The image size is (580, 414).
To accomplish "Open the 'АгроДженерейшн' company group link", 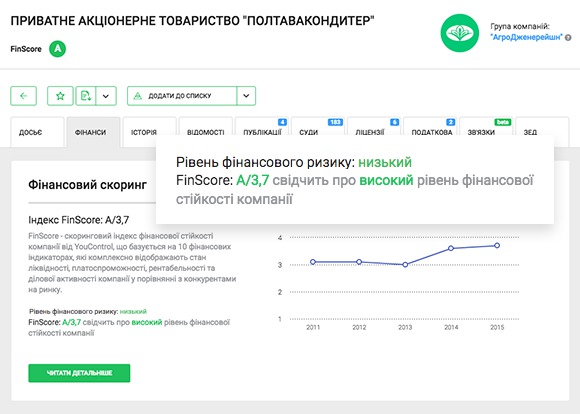I will click(526, 37).
